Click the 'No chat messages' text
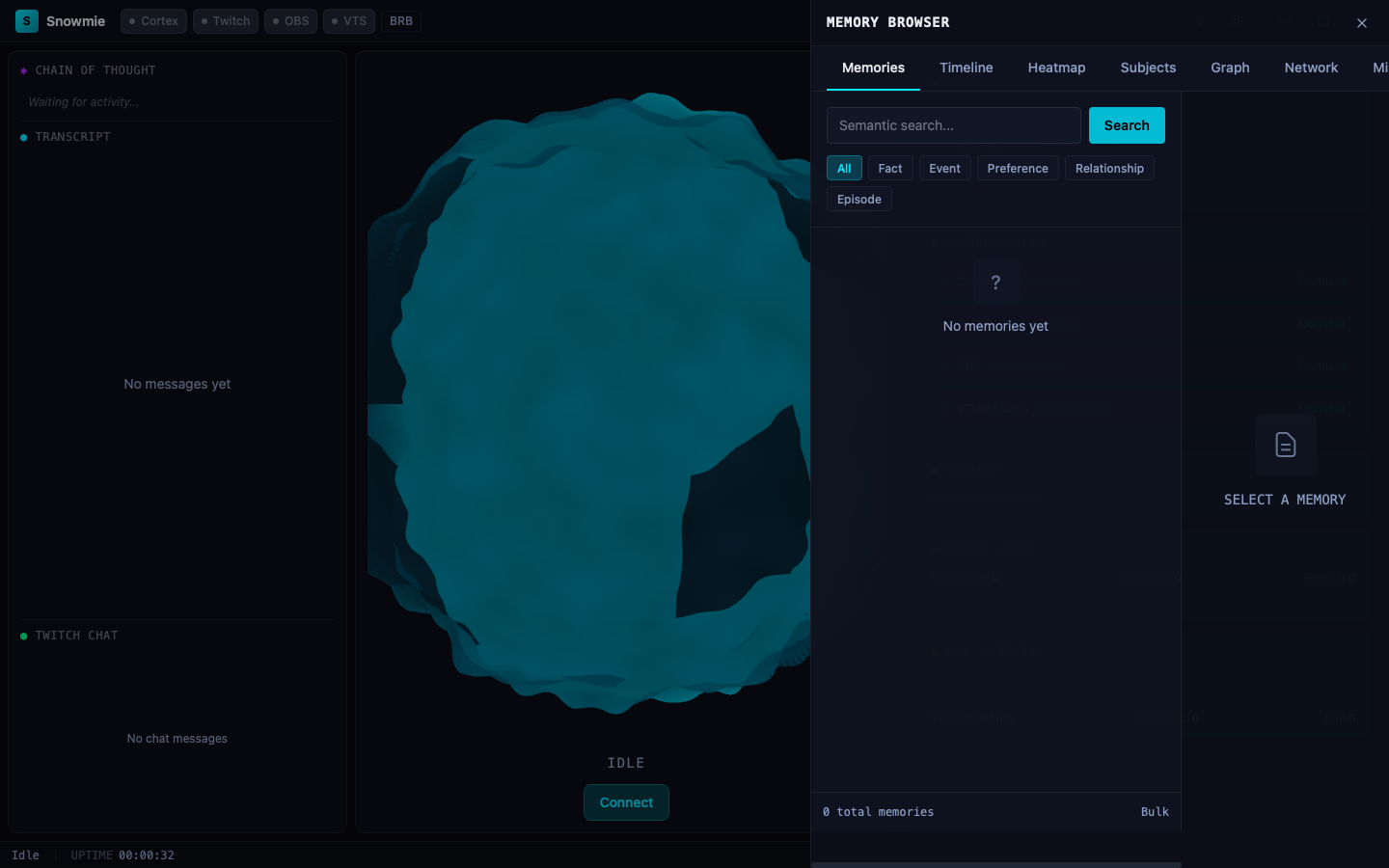The width and height of the screenshot is (1389, 868). (x=177, y=739)
